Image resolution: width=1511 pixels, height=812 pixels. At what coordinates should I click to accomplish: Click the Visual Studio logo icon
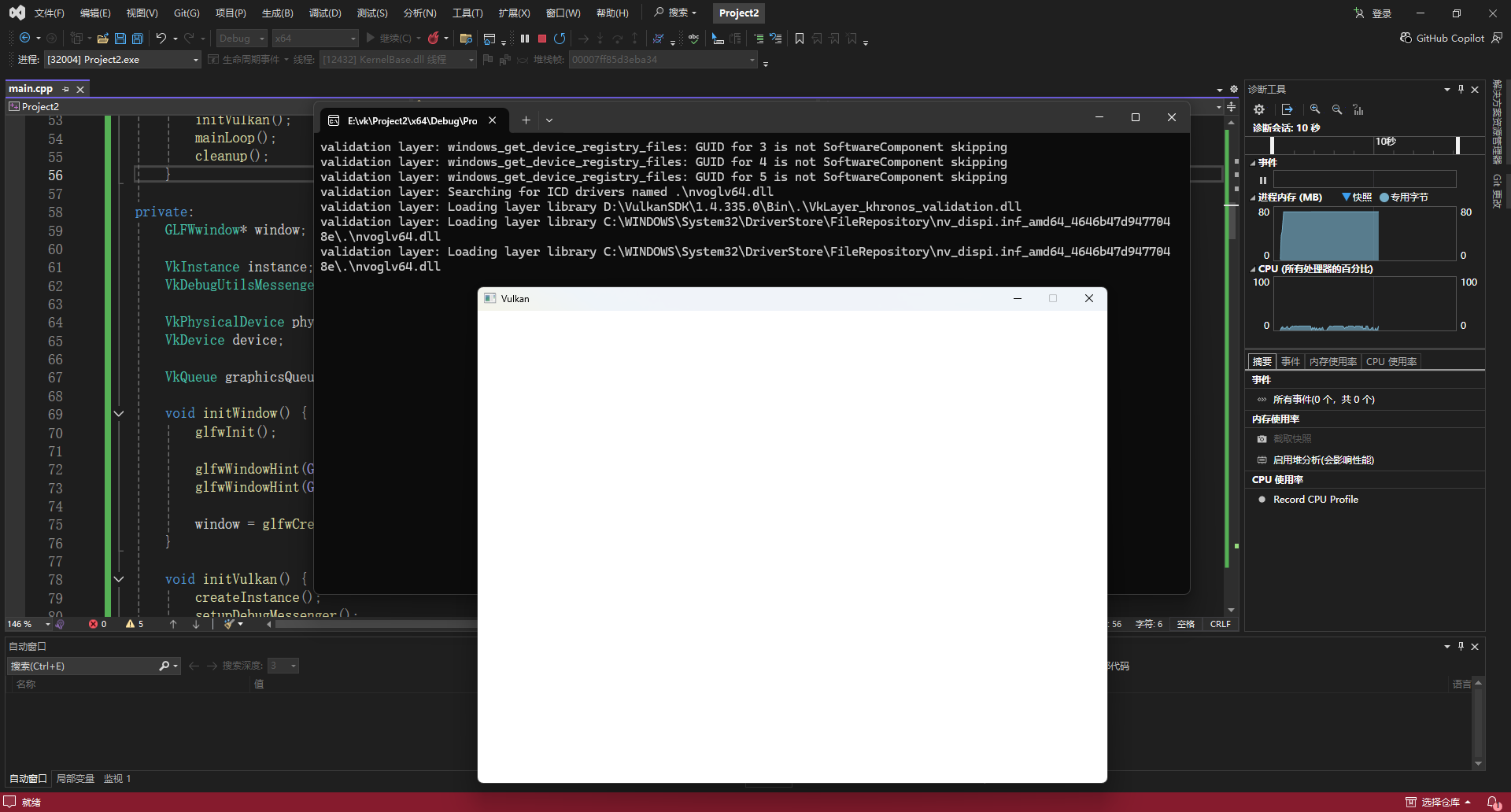click(x=17, y=13)
